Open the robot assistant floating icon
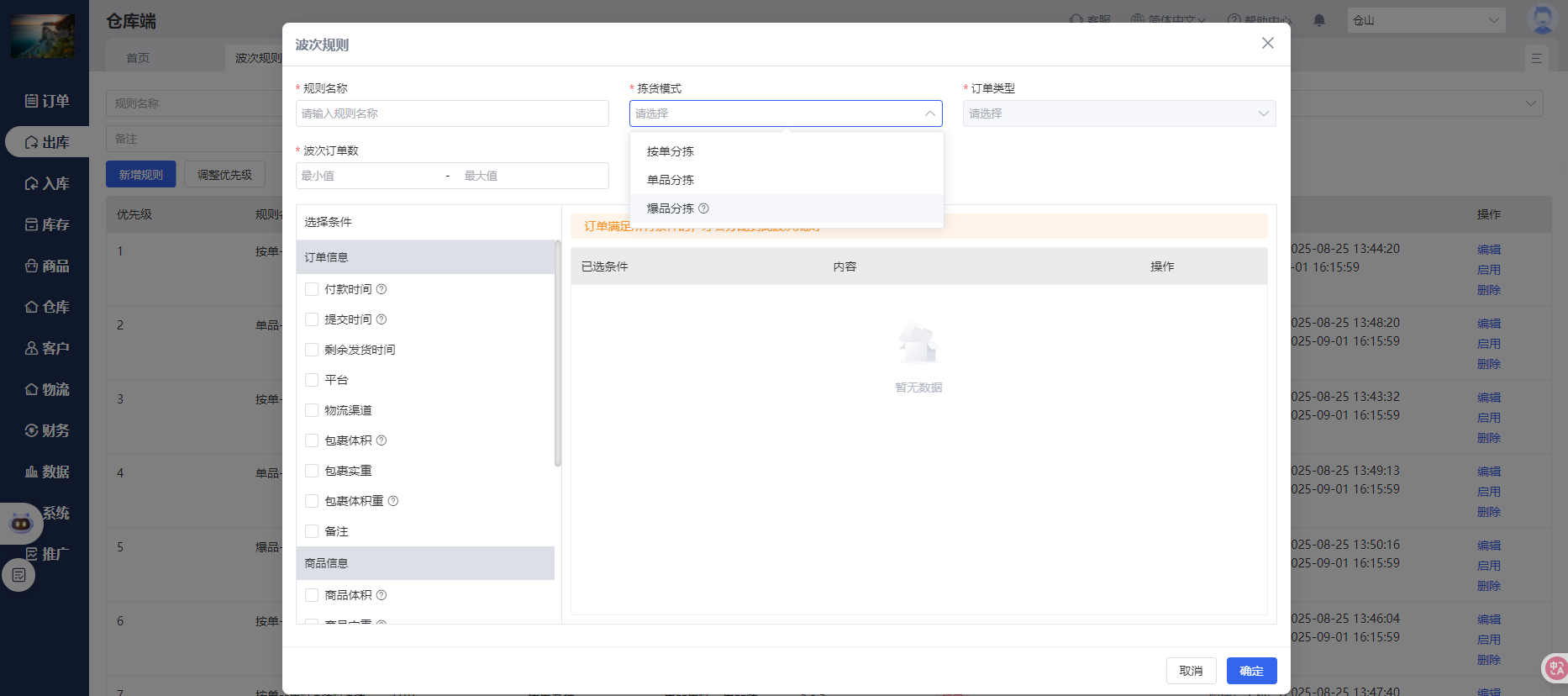 coord(21,524)
